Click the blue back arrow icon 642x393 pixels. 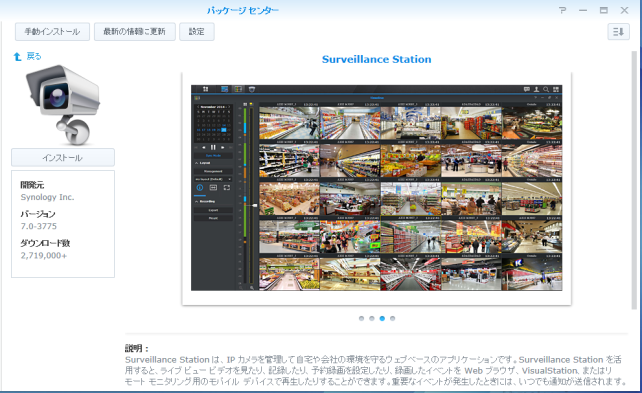pos(17,56)
